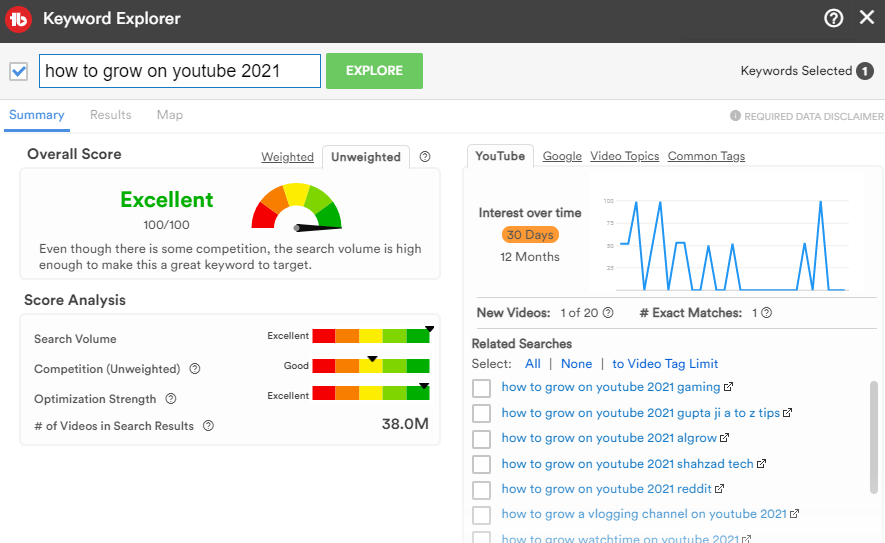Click the keyword search input field
This screenshot has width=885, height=543.
180,71
